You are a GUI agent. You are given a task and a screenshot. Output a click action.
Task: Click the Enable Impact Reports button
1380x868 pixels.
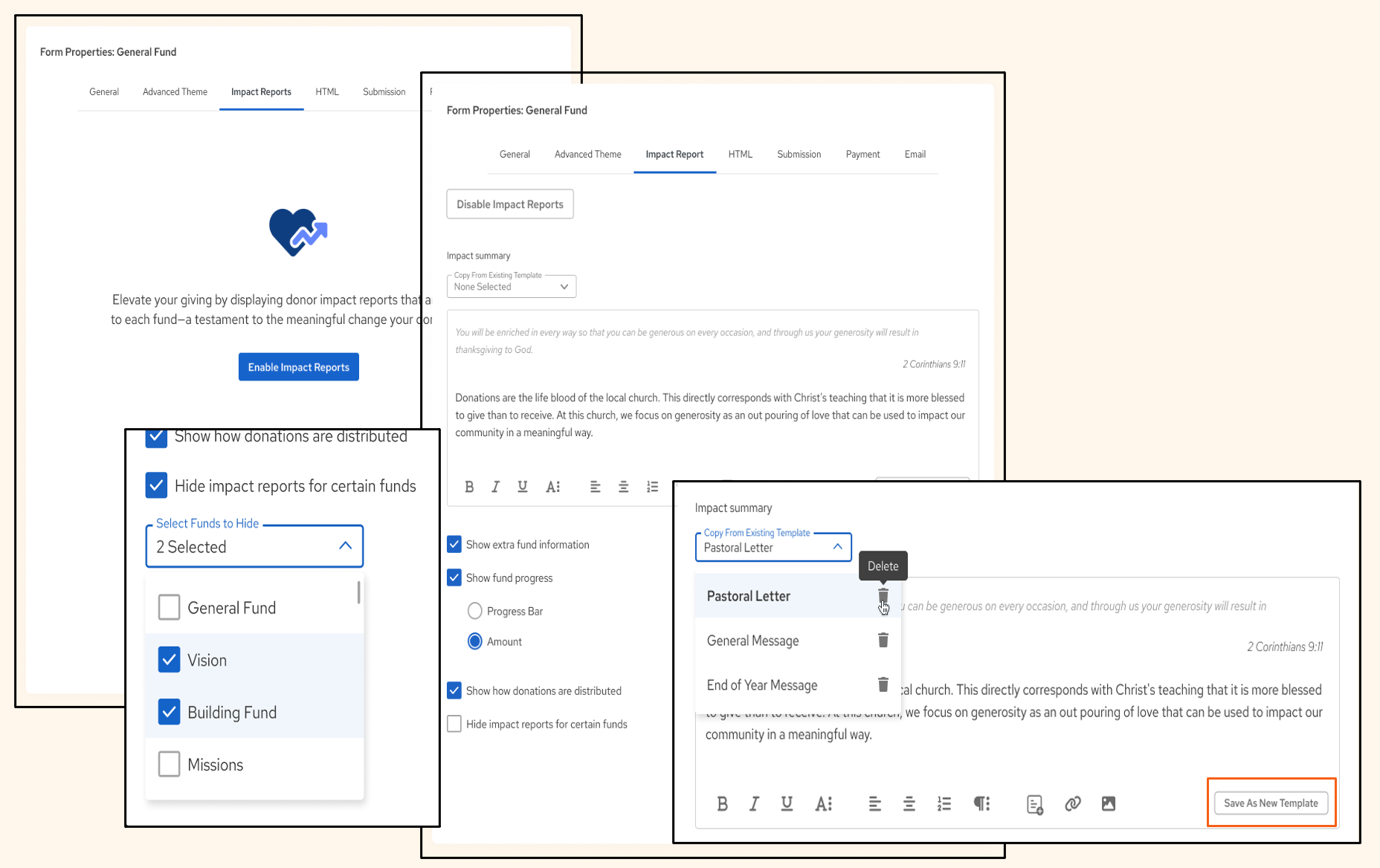pos(298,367)
